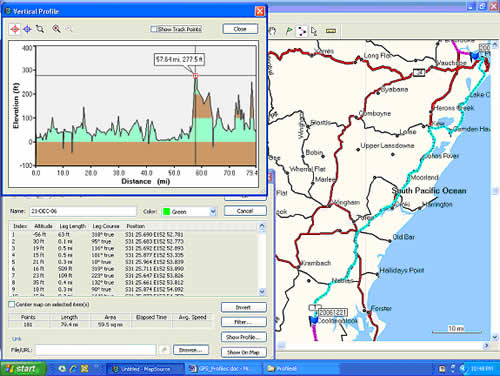Click the track Name input field

83,211
